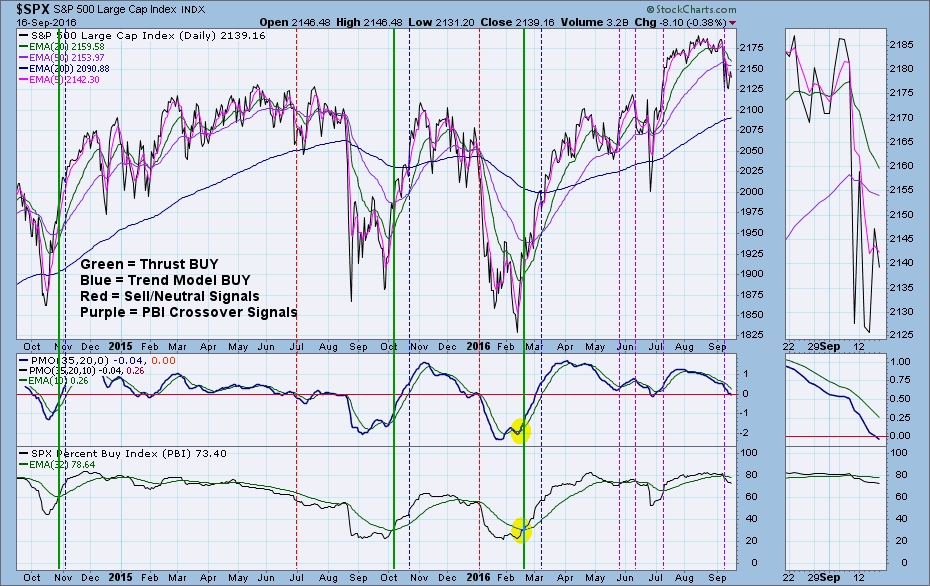Click the 'Purple = PBI Crossover Signals' annotation

[x=189, y=313]
